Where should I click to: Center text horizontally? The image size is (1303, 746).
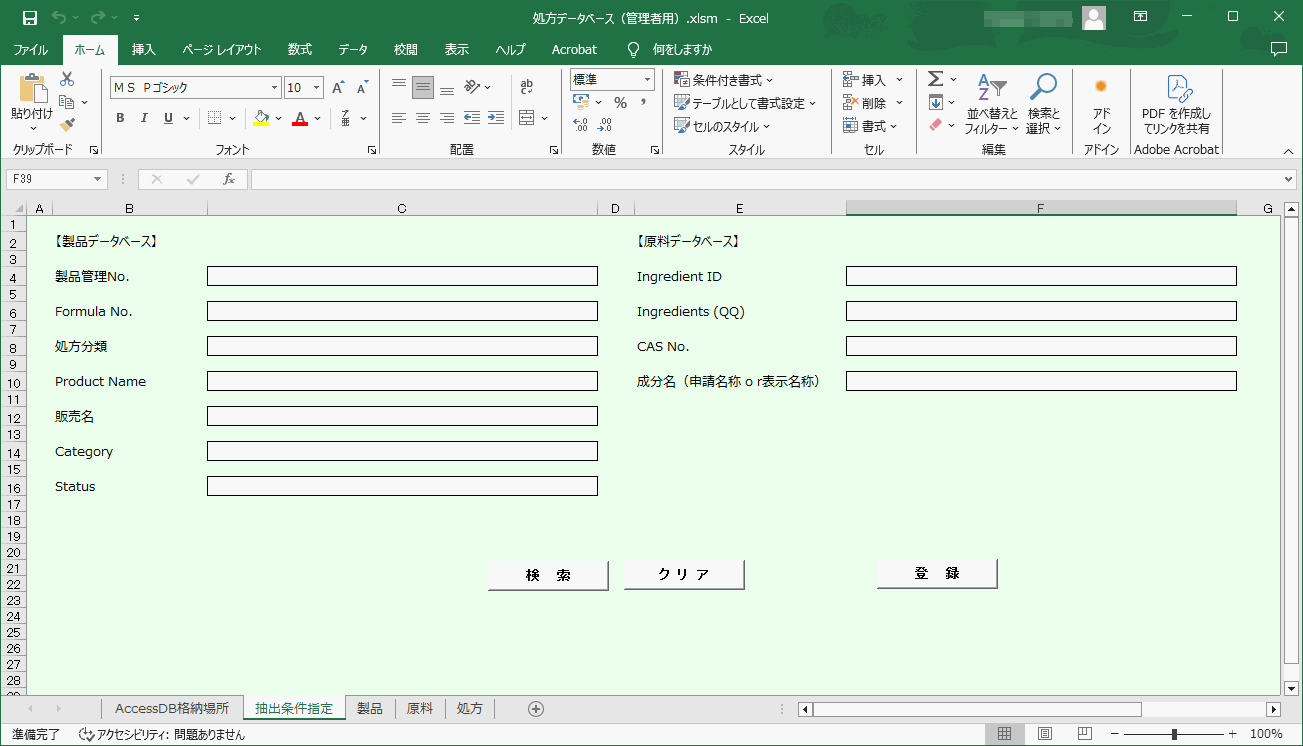(x=423, y=118)
